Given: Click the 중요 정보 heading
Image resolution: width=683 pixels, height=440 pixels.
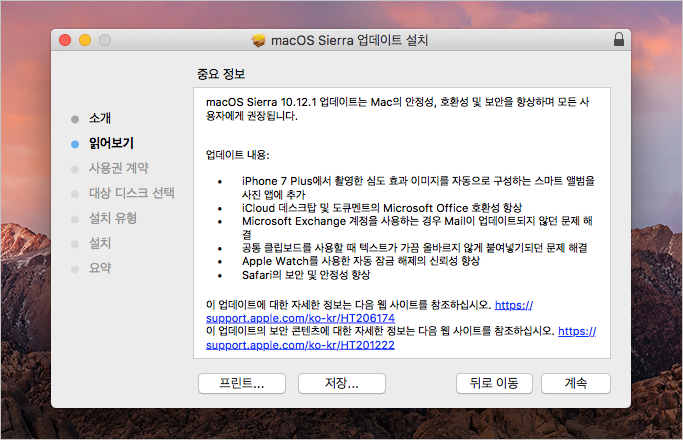Looking at the screenshot, I should (221, 74).
